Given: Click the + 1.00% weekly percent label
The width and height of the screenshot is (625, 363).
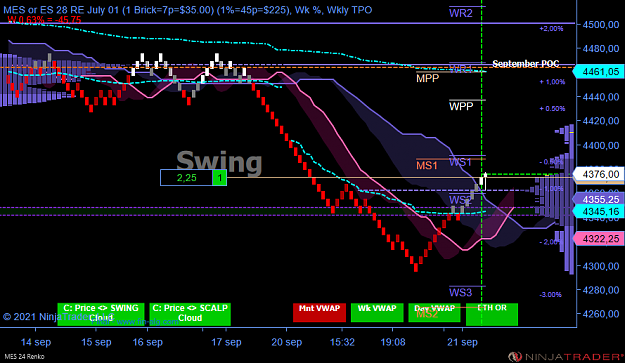Looking at the screenshot, I should 552,82.
